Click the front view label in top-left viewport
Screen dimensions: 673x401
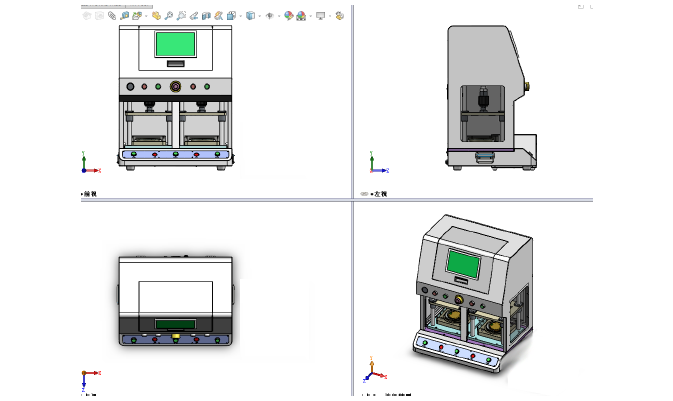coord(90,194)
